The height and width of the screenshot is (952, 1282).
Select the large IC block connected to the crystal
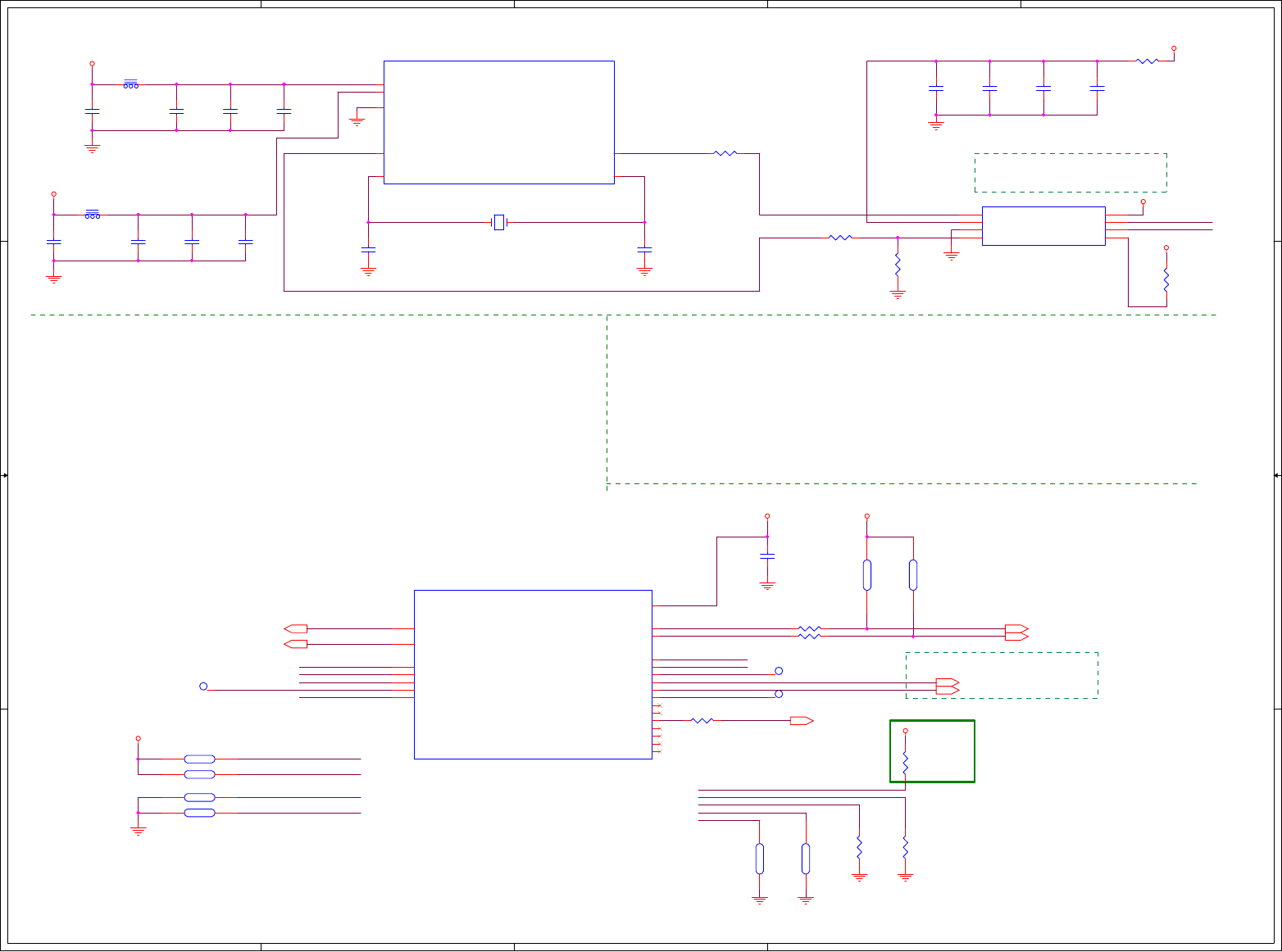tap(499, 122)
